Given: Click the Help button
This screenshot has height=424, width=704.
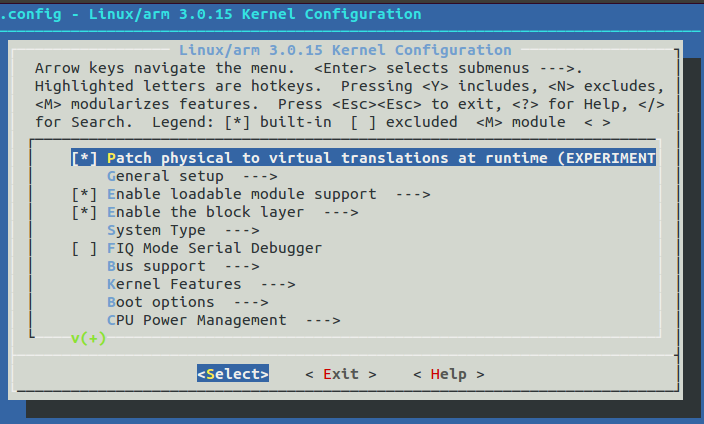Looking at the screenshot, I should [x=449, y=374].
